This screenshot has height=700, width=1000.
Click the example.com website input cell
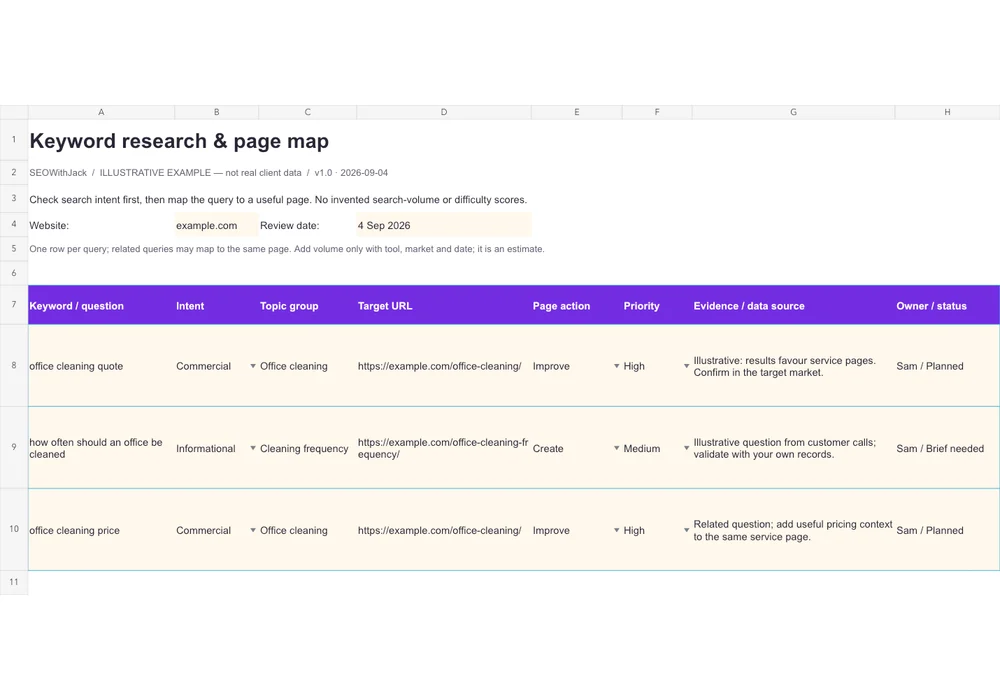(x=216, y=225)
